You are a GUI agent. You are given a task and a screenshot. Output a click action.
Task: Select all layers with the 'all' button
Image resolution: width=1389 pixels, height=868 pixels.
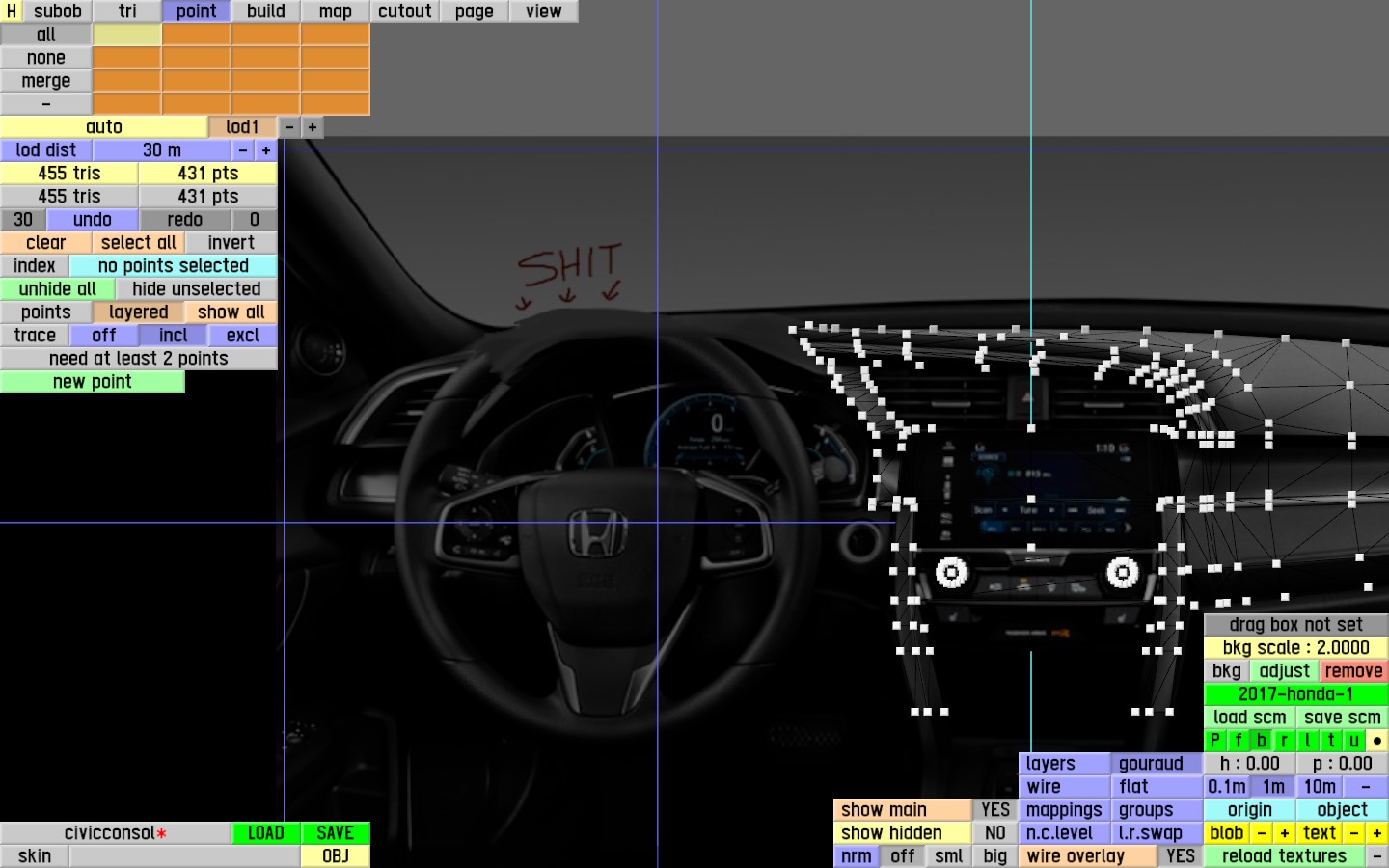pyautogui.click(x=46, y=35)
